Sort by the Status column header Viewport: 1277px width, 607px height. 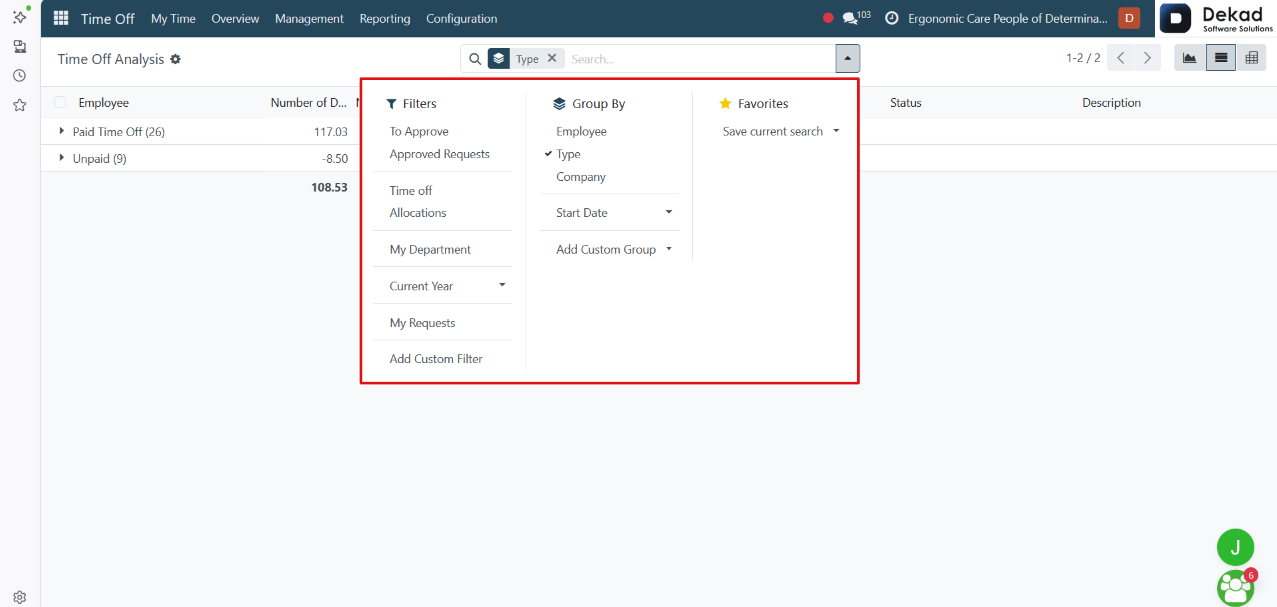[906, 103]
